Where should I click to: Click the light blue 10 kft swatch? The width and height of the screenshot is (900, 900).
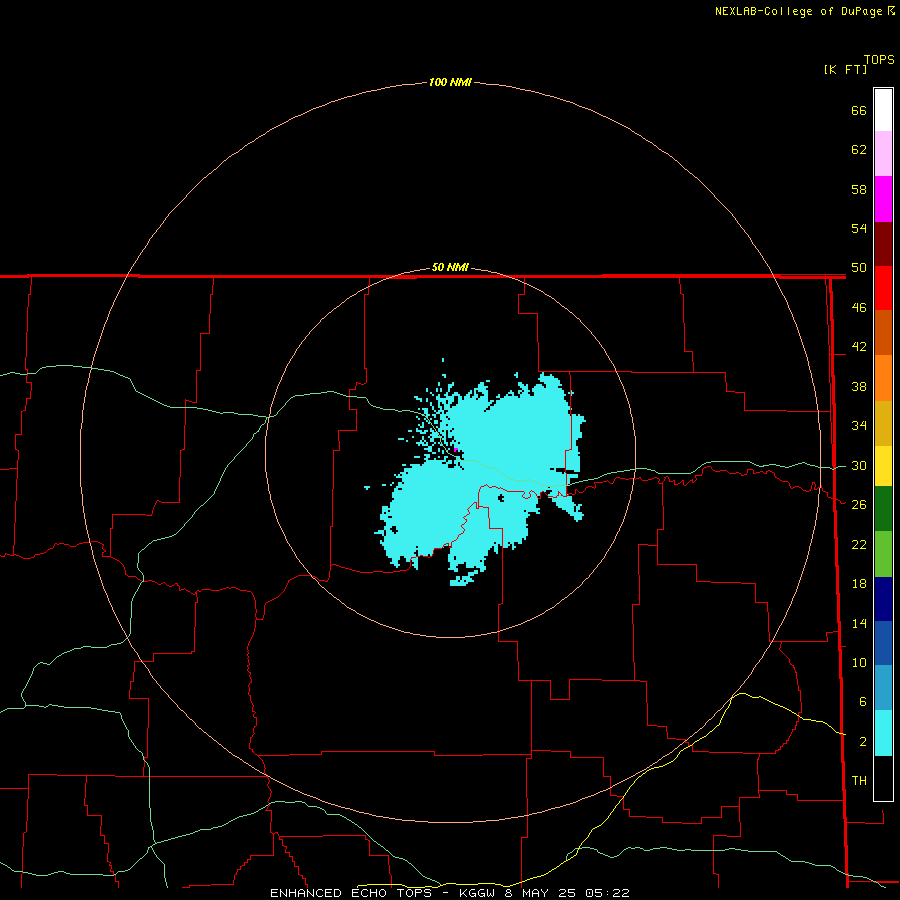coord(883,688)
